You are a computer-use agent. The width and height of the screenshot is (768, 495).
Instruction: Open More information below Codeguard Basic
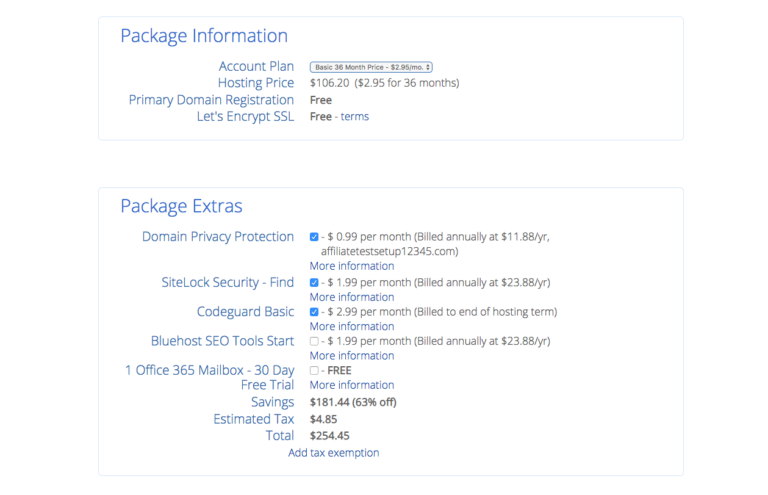[351, 326]
